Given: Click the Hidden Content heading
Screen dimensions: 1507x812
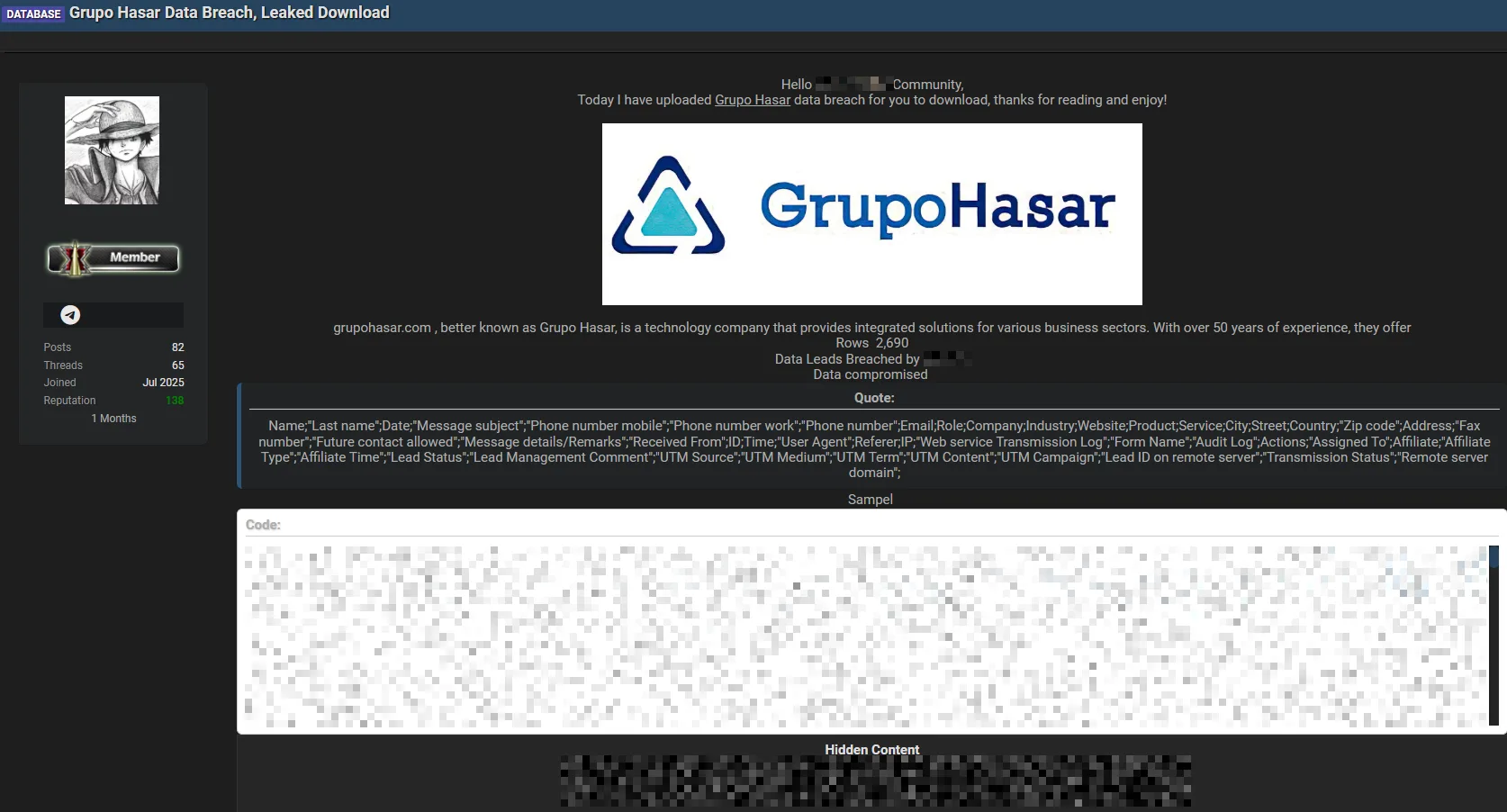Looking at the screenshot, I should coord(871,750).
